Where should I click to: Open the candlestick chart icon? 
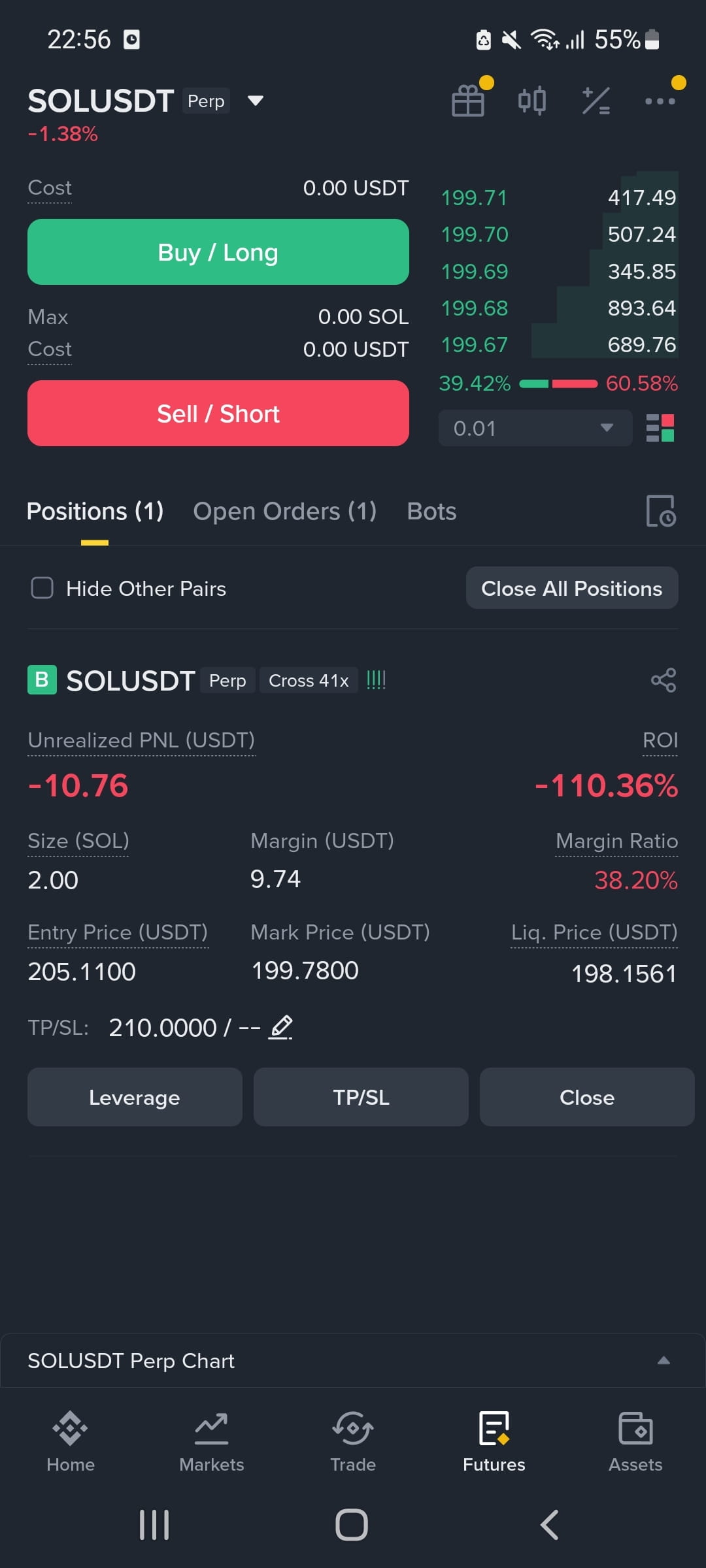pyautogui.click(x=532, y=101)
